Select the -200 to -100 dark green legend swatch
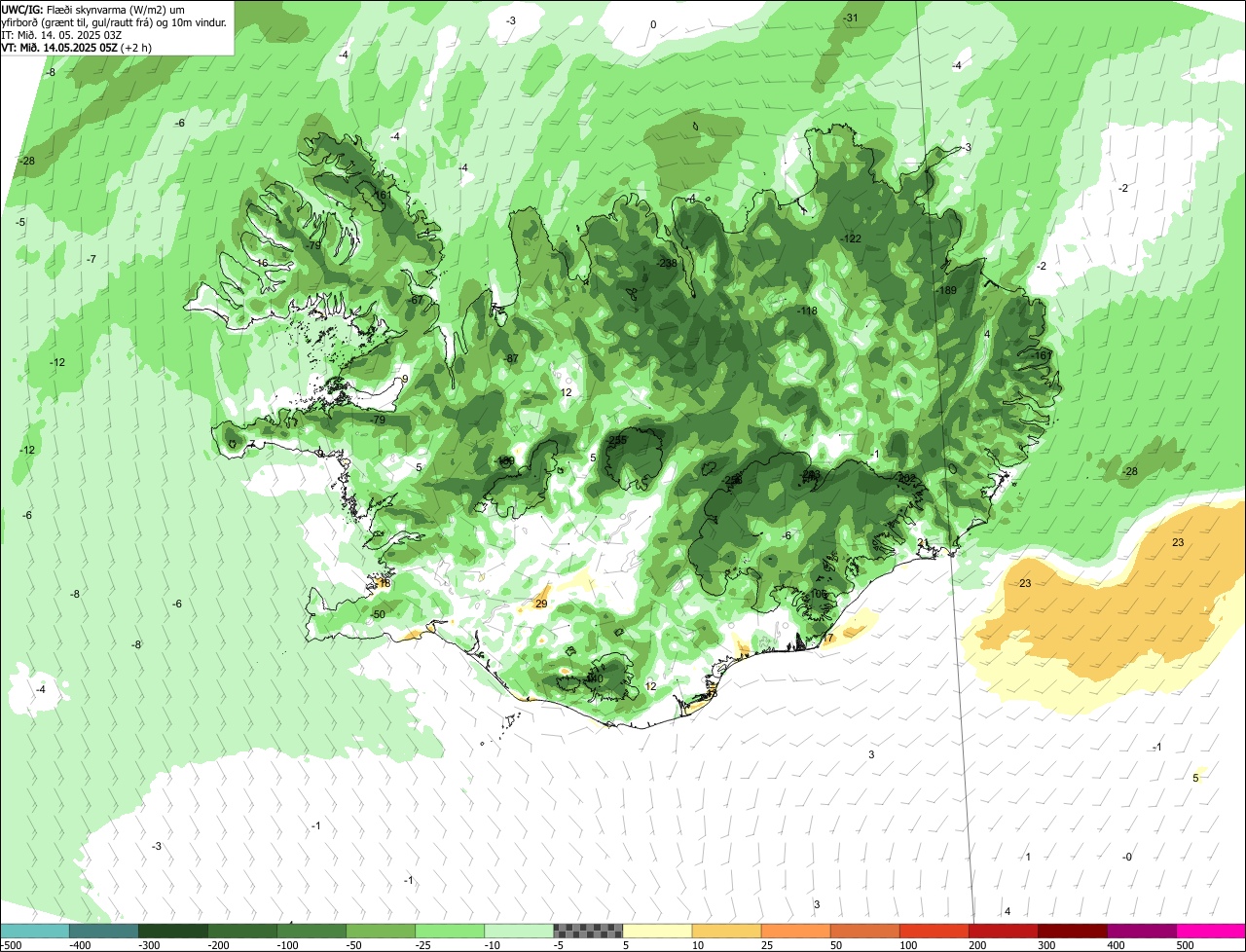The height and width of the screenshot is (952, 1246). 242,931
